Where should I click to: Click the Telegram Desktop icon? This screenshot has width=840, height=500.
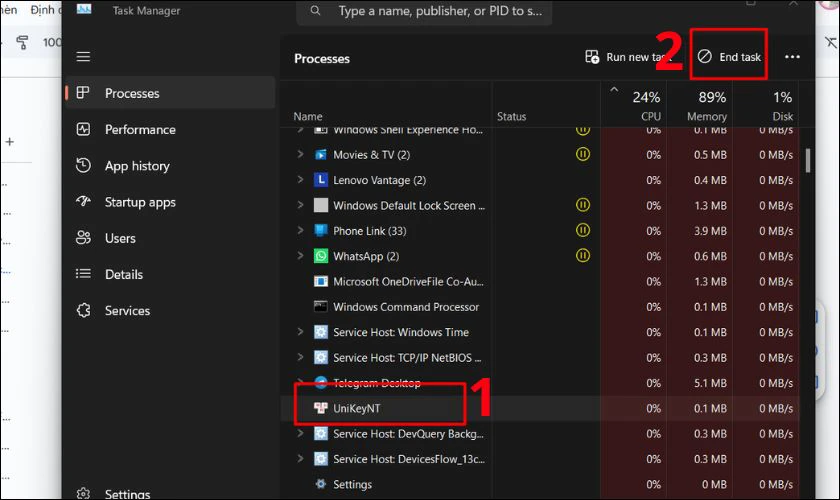tap(320, 383)
